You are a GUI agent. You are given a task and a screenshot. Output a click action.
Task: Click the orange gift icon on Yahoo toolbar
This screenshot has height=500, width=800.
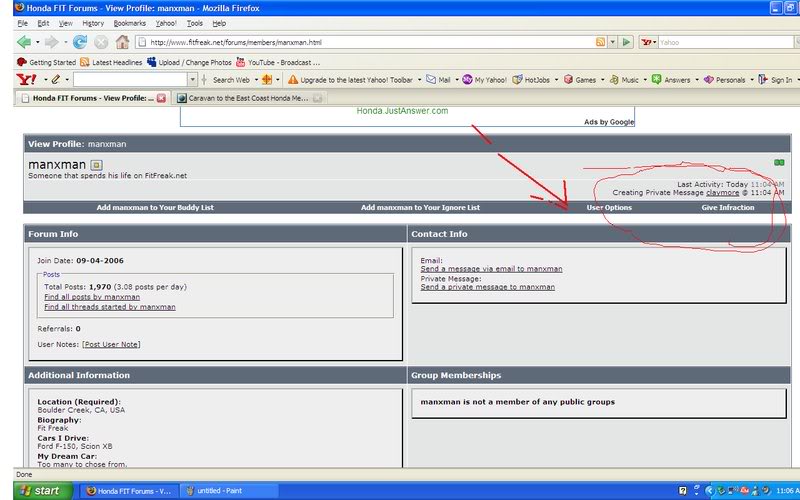[x=266, y=80]
